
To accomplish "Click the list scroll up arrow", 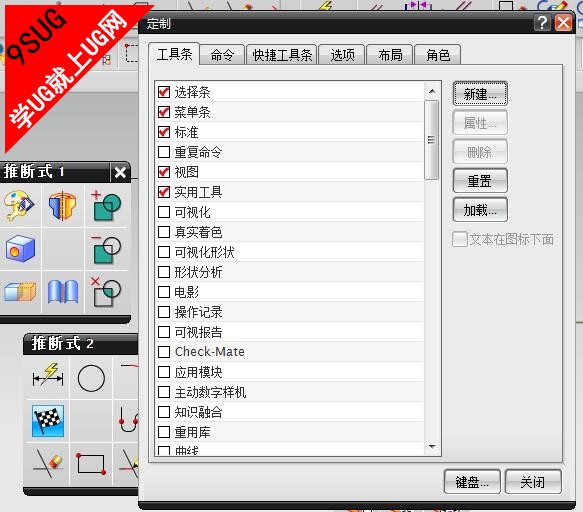I will [x=432, y=91].
